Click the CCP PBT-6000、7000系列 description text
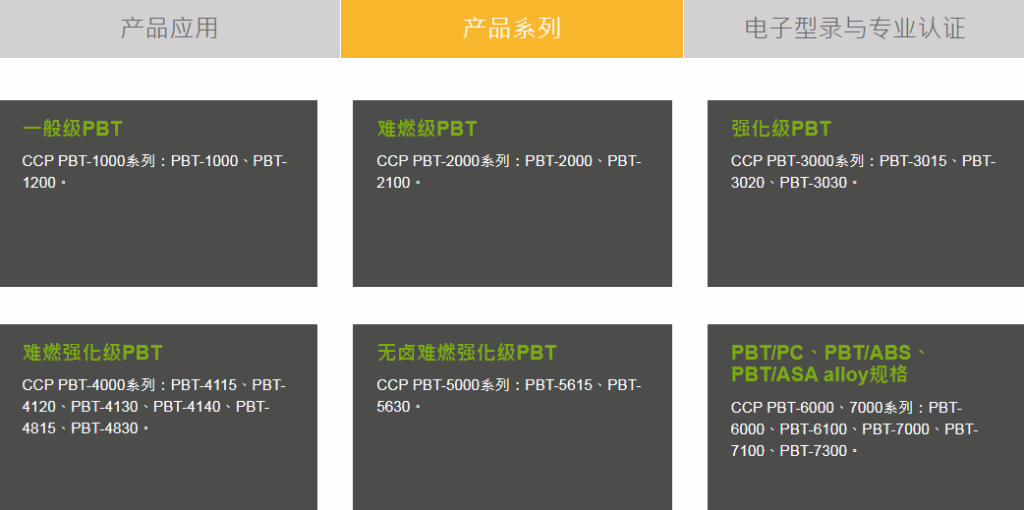The height and width of the screenshot is (510, 1024). click(854, 429)
